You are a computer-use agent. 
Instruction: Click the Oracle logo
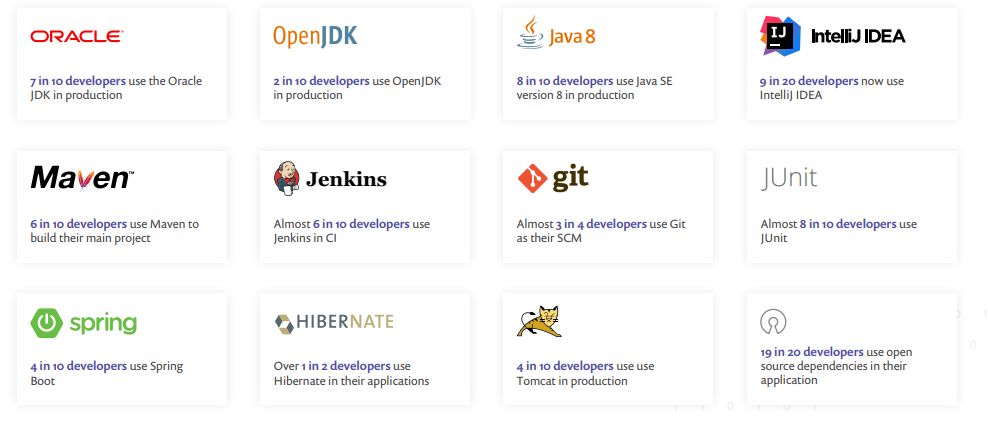pos(76,37)
